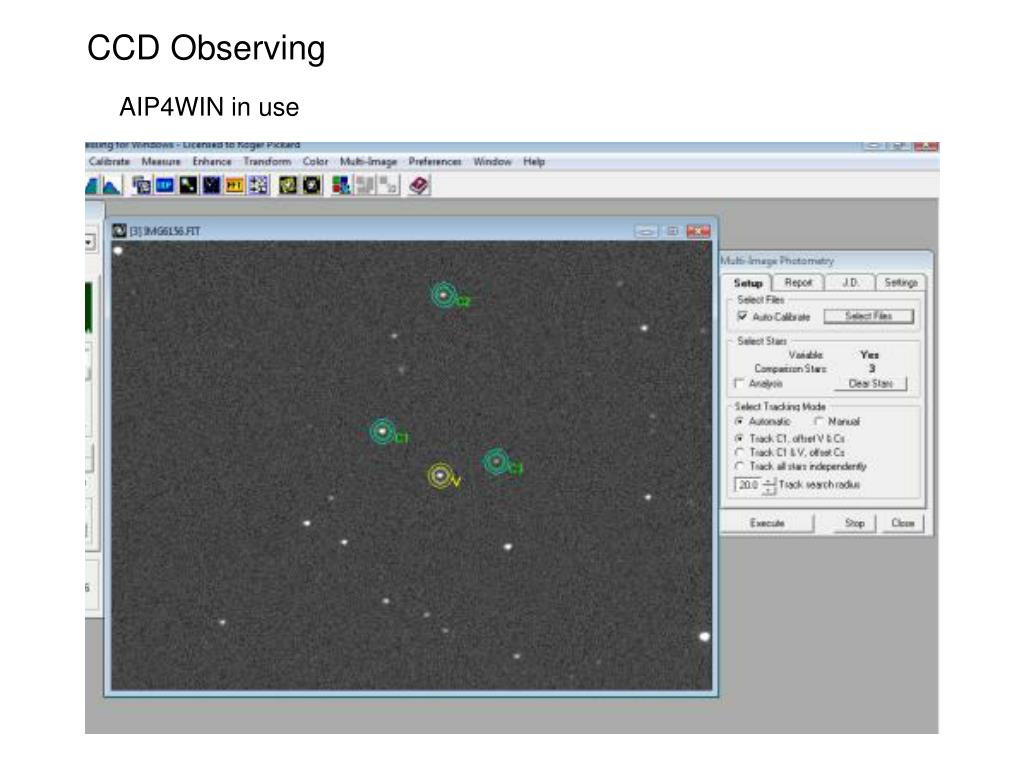Minimize the IMG6156.FIT image window
1024x768 pixels.
point(646,231)
